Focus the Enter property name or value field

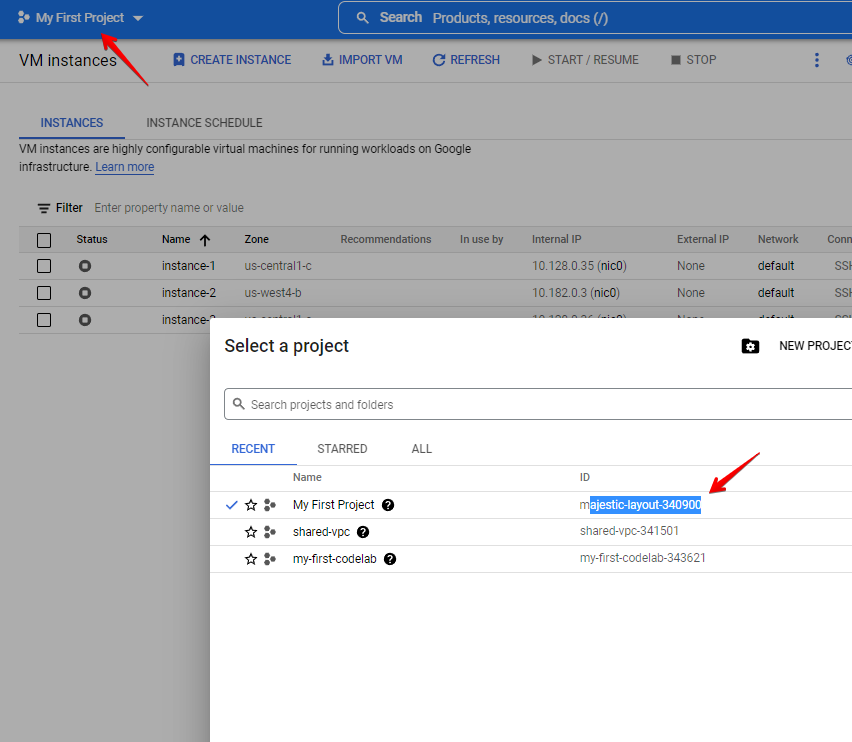pyautogui.click(x=169, y=208)
